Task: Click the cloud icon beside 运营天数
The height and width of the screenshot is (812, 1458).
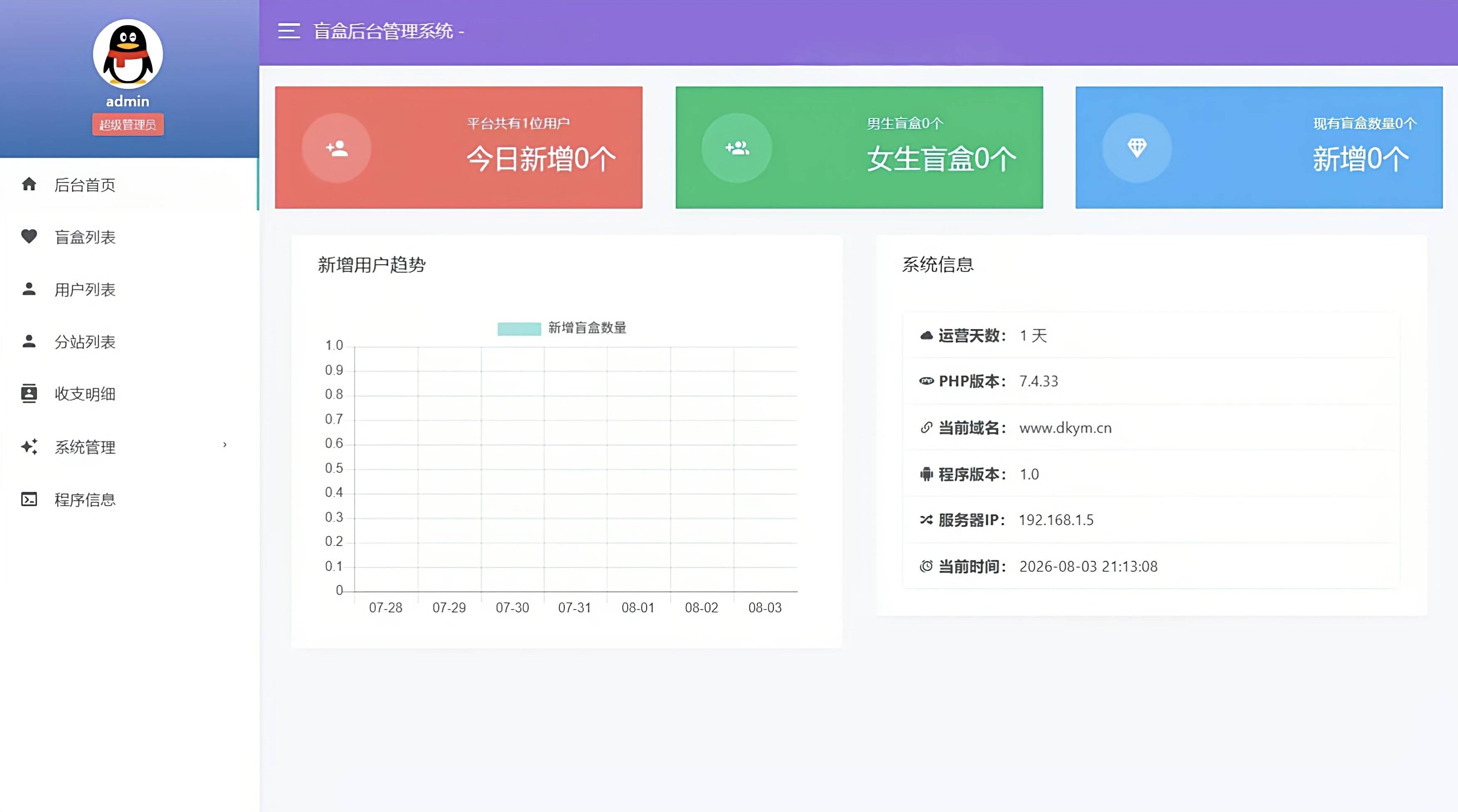Action: 927,336
